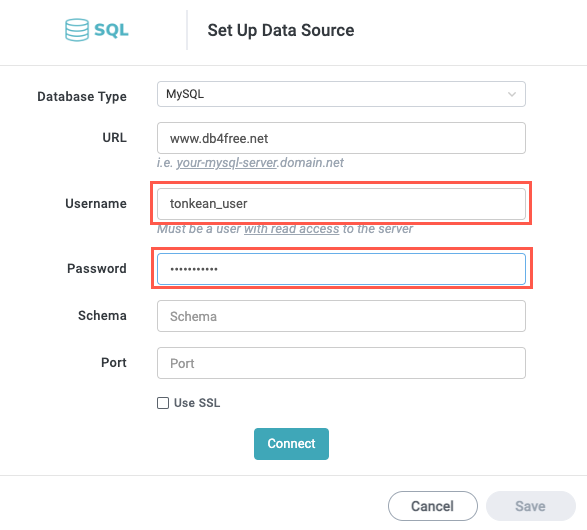This screenshot has height=530, width=587.
Task: Click the Database Type label
Action: click(82, 97)
